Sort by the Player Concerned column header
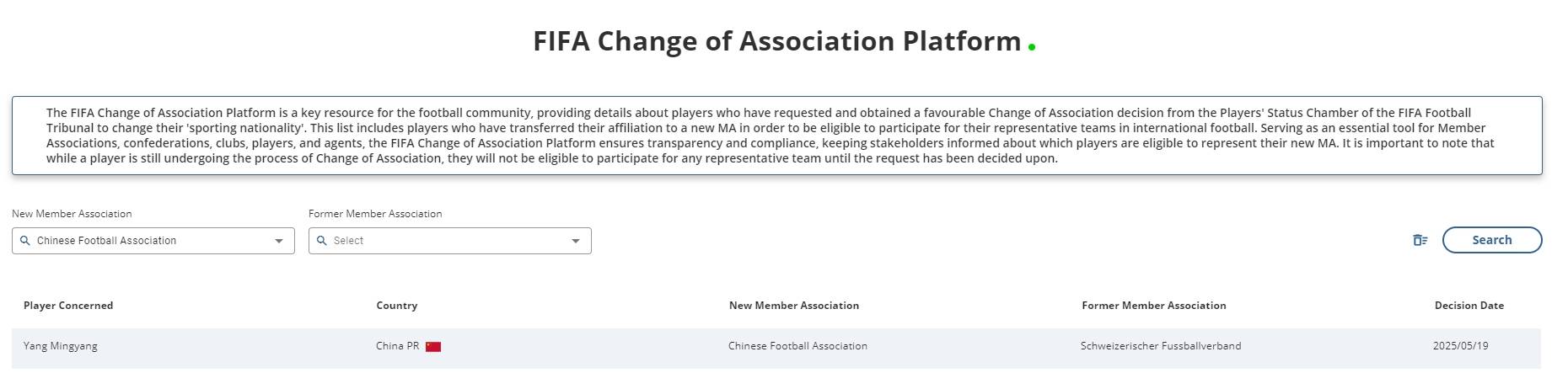1568x373 pixels. 68,306
